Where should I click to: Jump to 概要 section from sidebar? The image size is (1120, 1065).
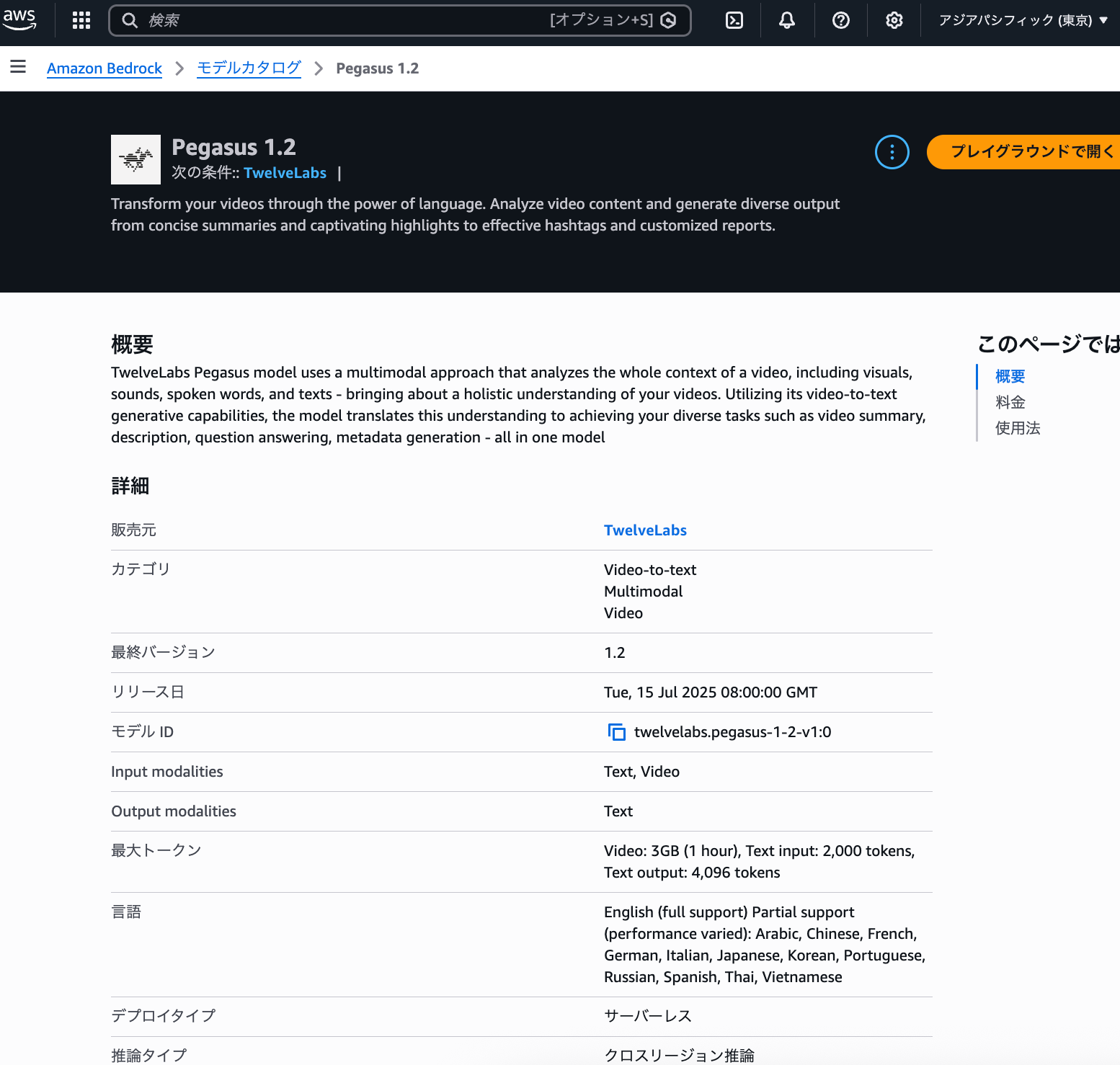coord(1009,376)
